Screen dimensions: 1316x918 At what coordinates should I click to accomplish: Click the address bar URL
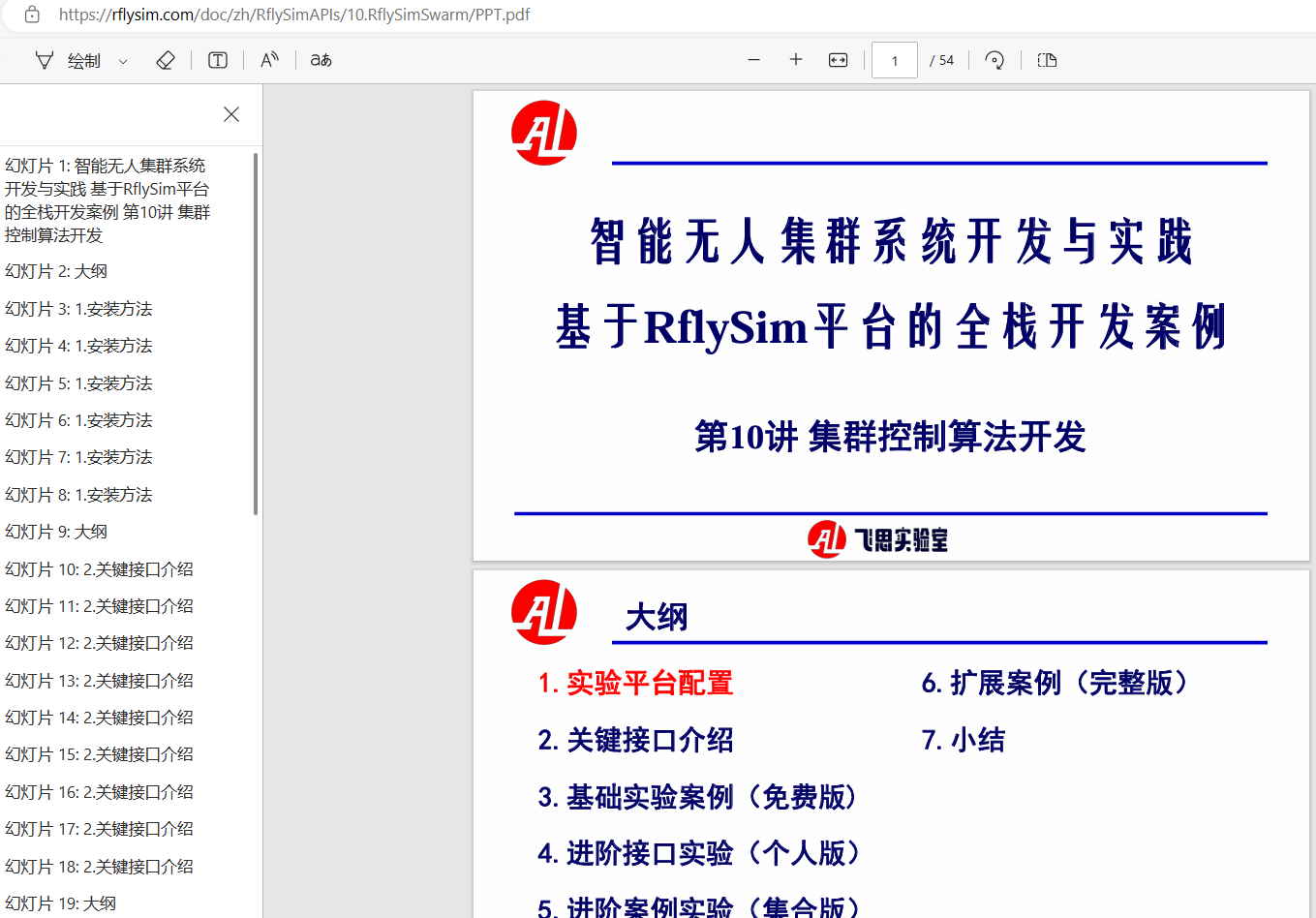click(294, 15)
